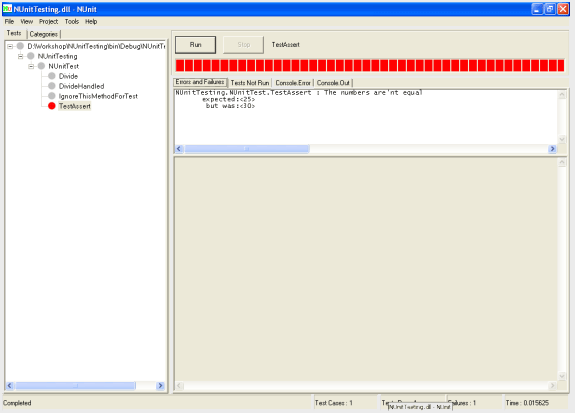575x413 pixels.
Task: Select the DivideHandled test
Action: [81, 86]
